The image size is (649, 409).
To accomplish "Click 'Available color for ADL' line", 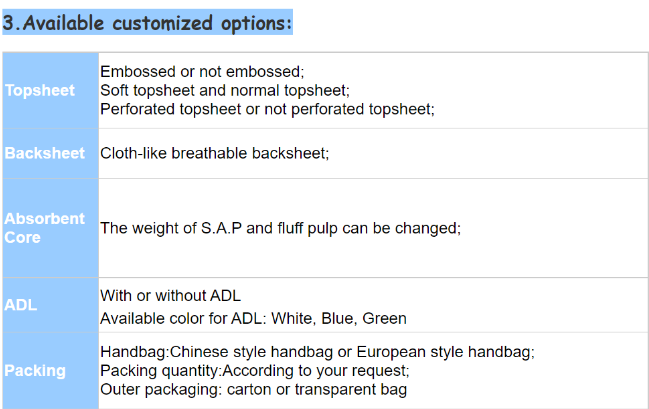I will [x=253, y=319].
